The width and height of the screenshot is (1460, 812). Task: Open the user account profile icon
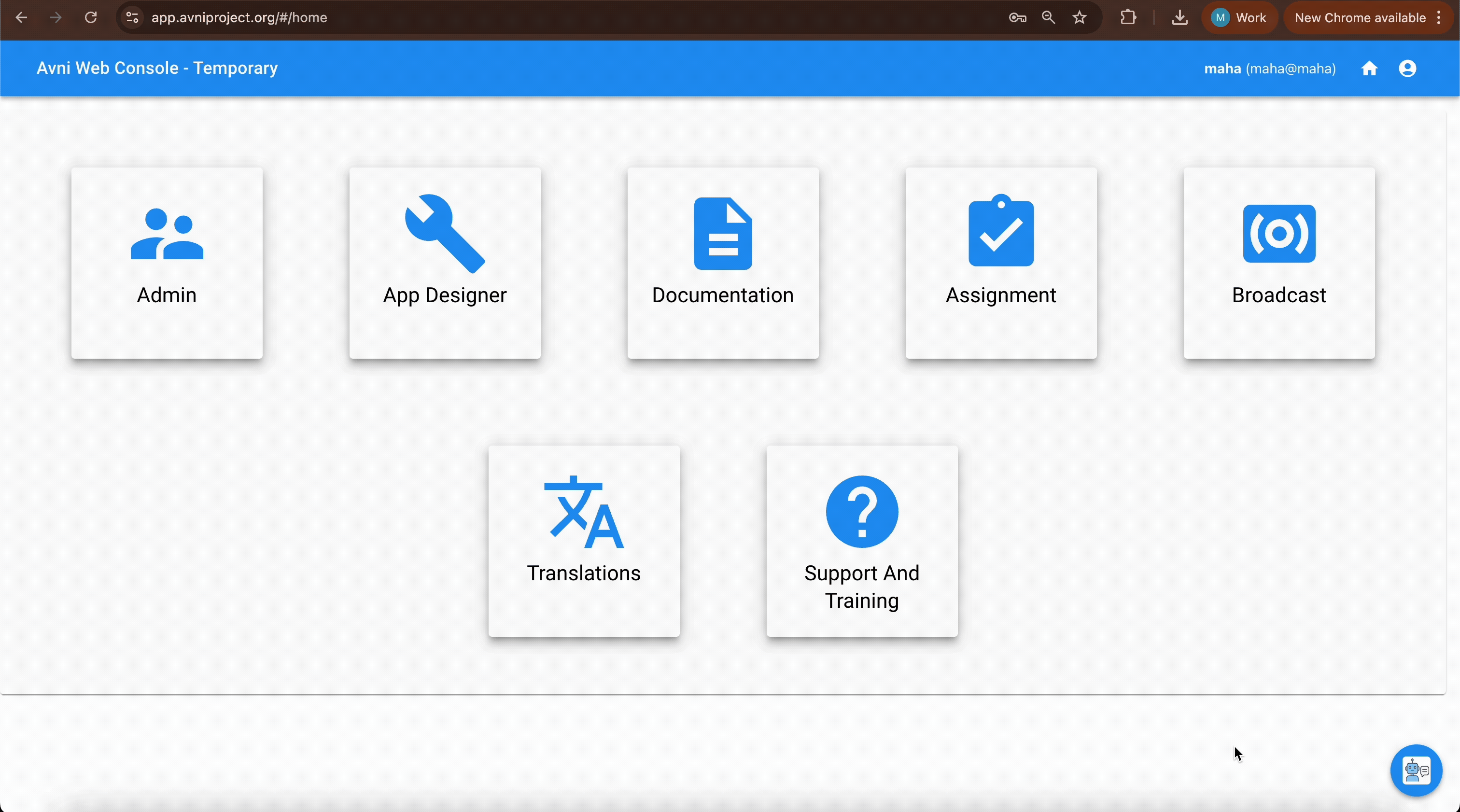pyautogui.click(x=1407, y=69)
